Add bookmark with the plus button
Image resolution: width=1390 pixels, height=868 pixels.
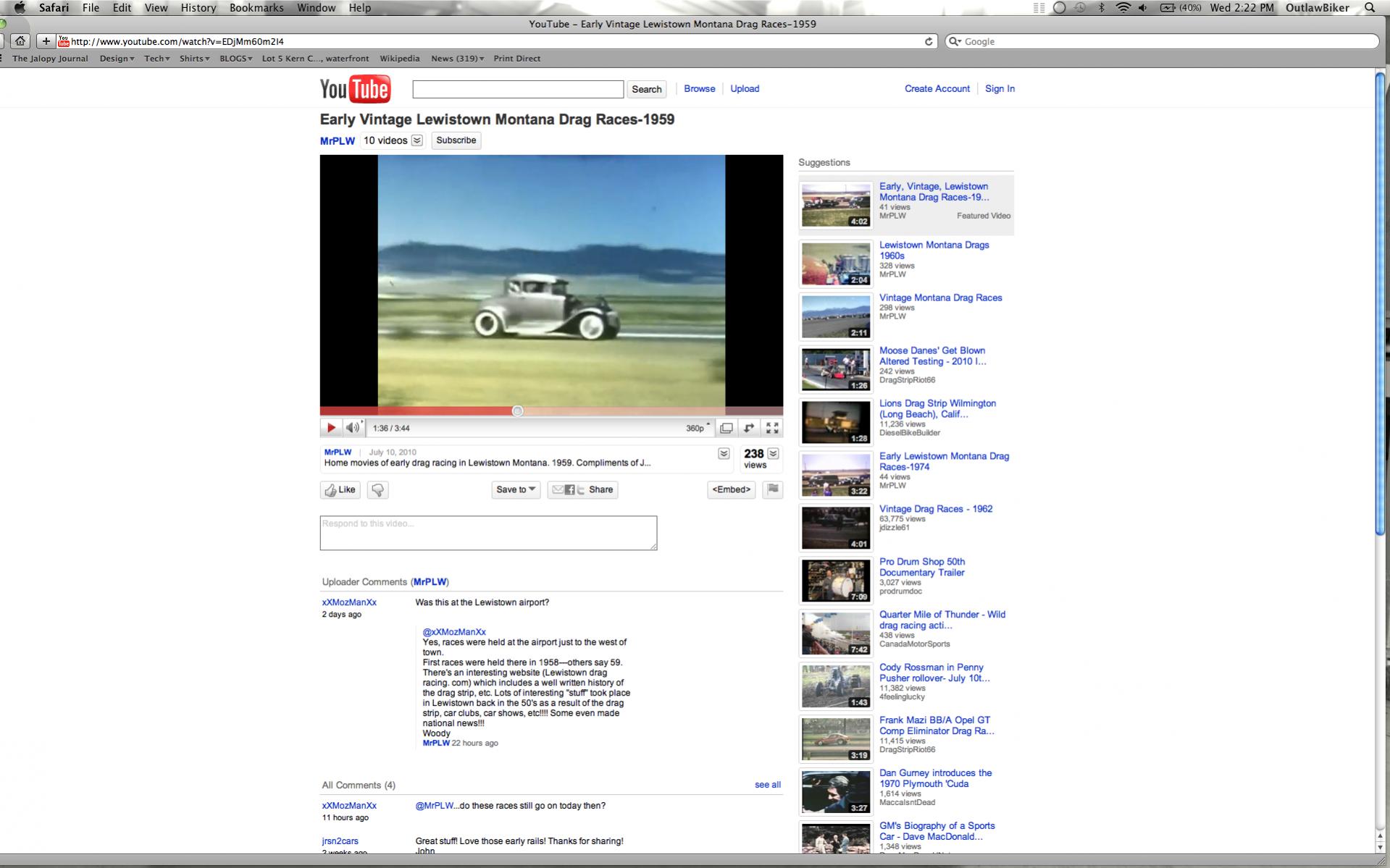(46, 41)
